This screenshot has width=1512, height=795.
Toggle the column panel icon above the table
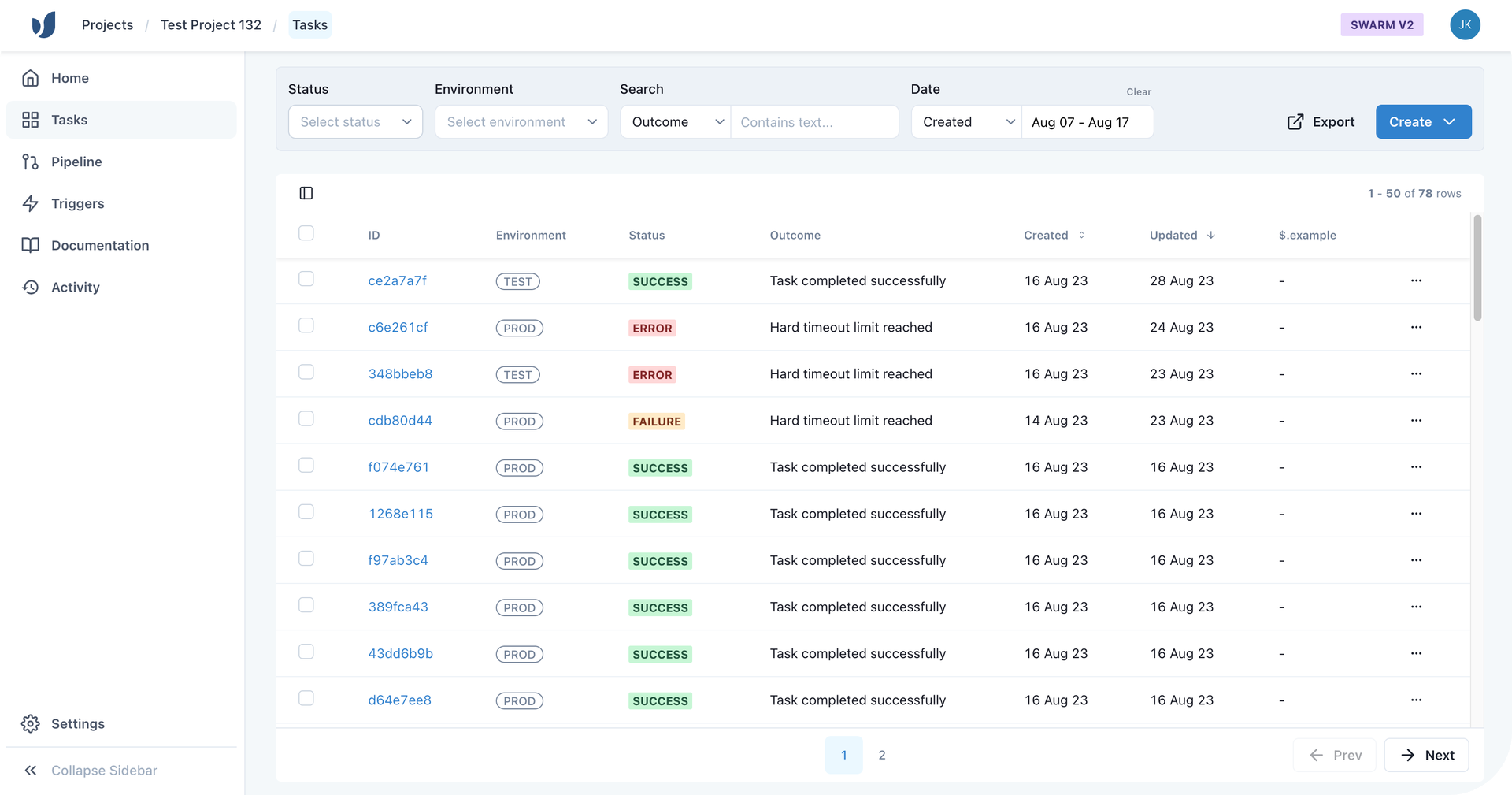coord(306,193)
